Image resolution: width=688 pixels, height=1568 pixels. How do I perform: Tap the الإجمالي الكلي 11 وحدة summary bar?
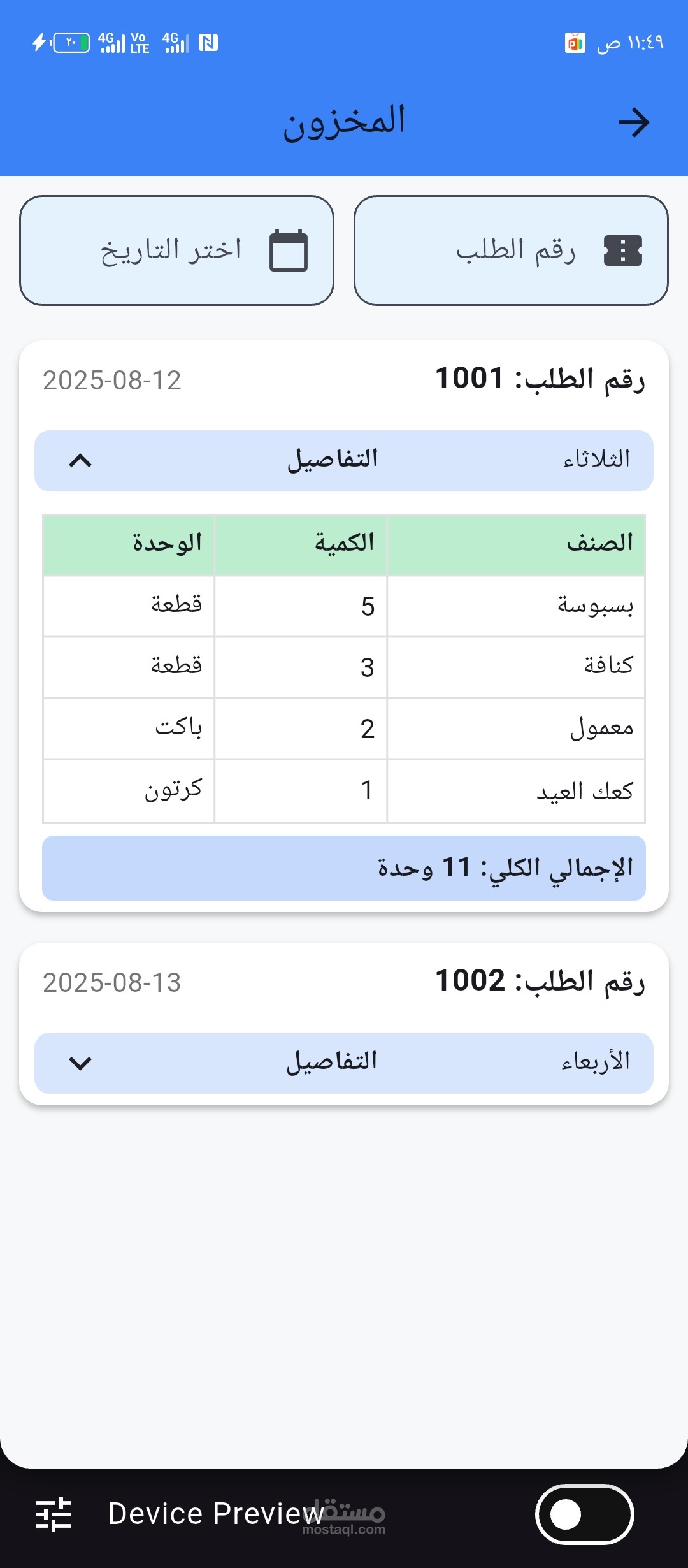tap(344, 868)
